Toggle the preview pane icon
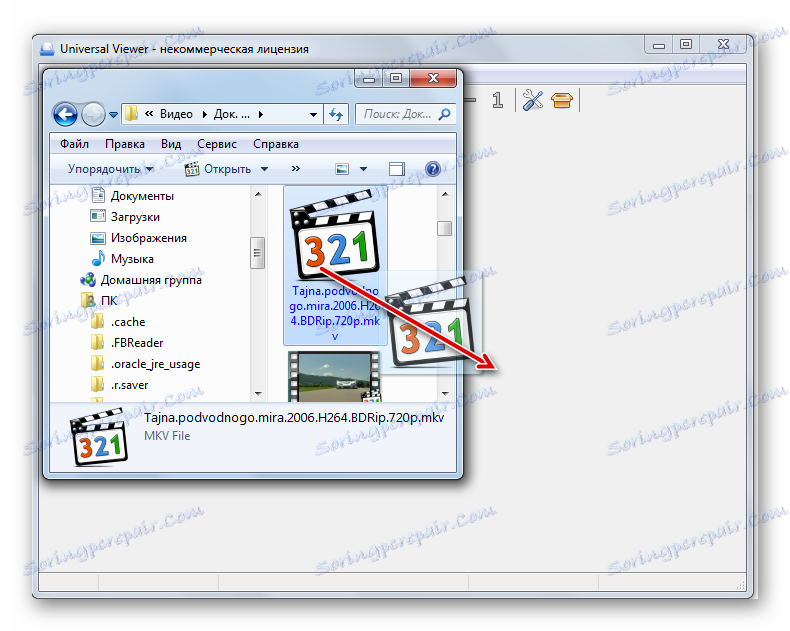The image size is (790, 631). pyautogui.click(x=397, y=169)
